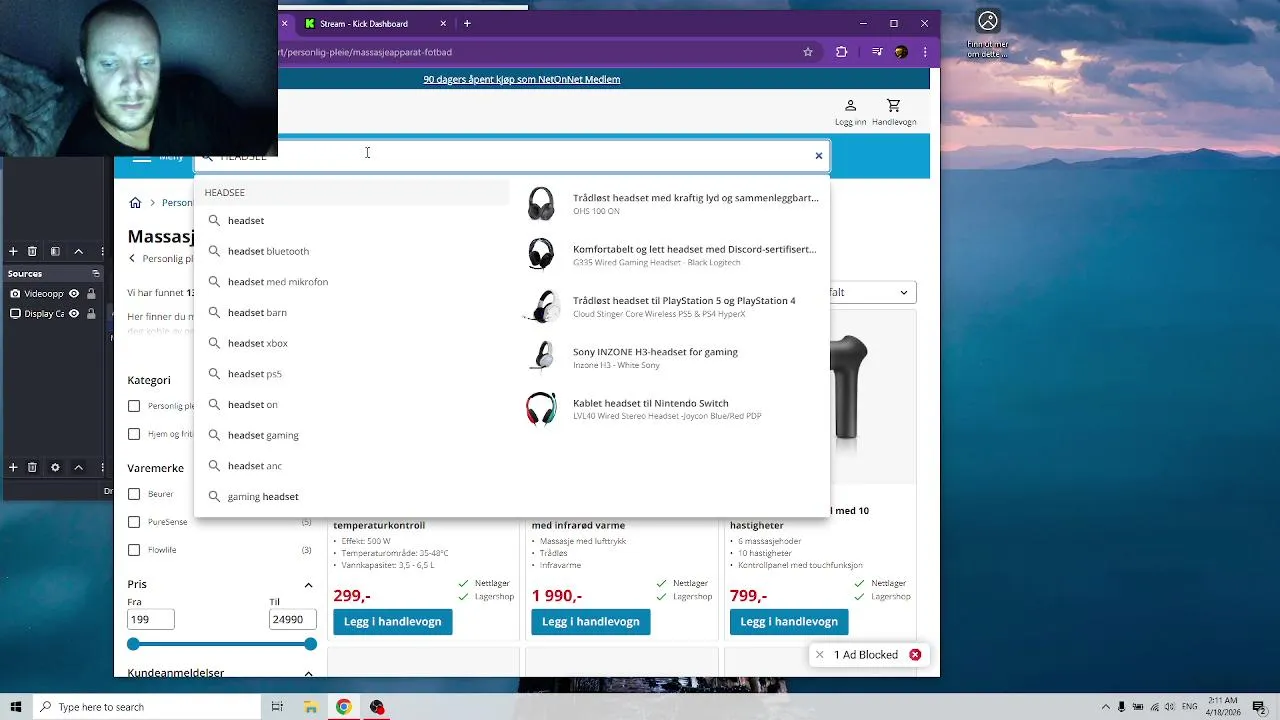1280x720 pixels.
Task: Open the 90 dagers åpent kjøp link
Action: tap(522, 80)
